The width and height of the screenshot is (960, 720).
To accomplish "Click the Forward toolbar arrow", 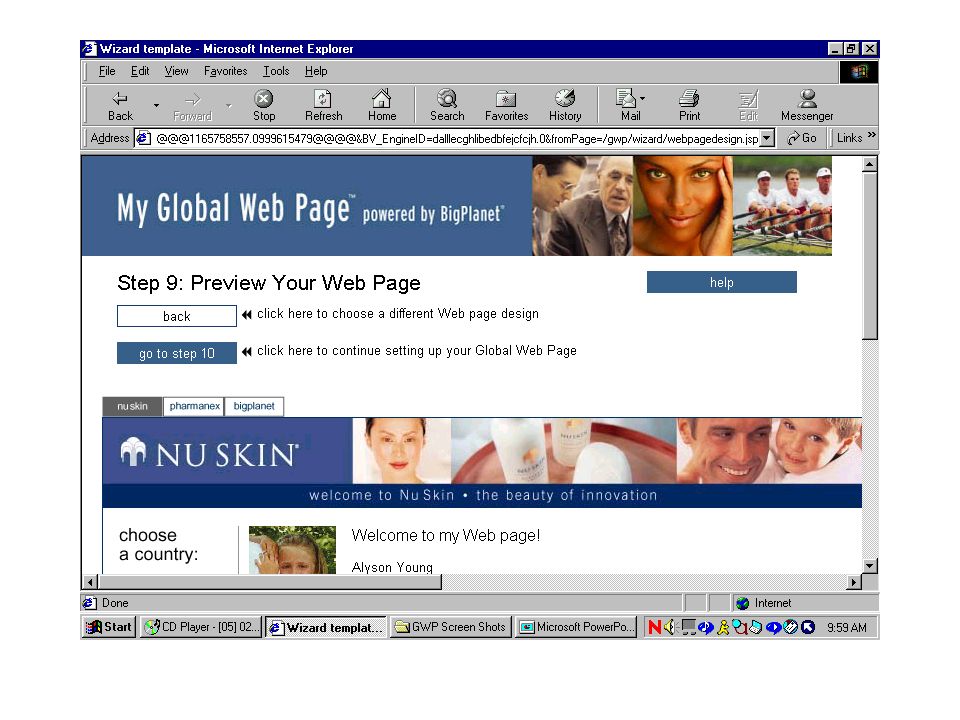I will [x=192, y=105].
